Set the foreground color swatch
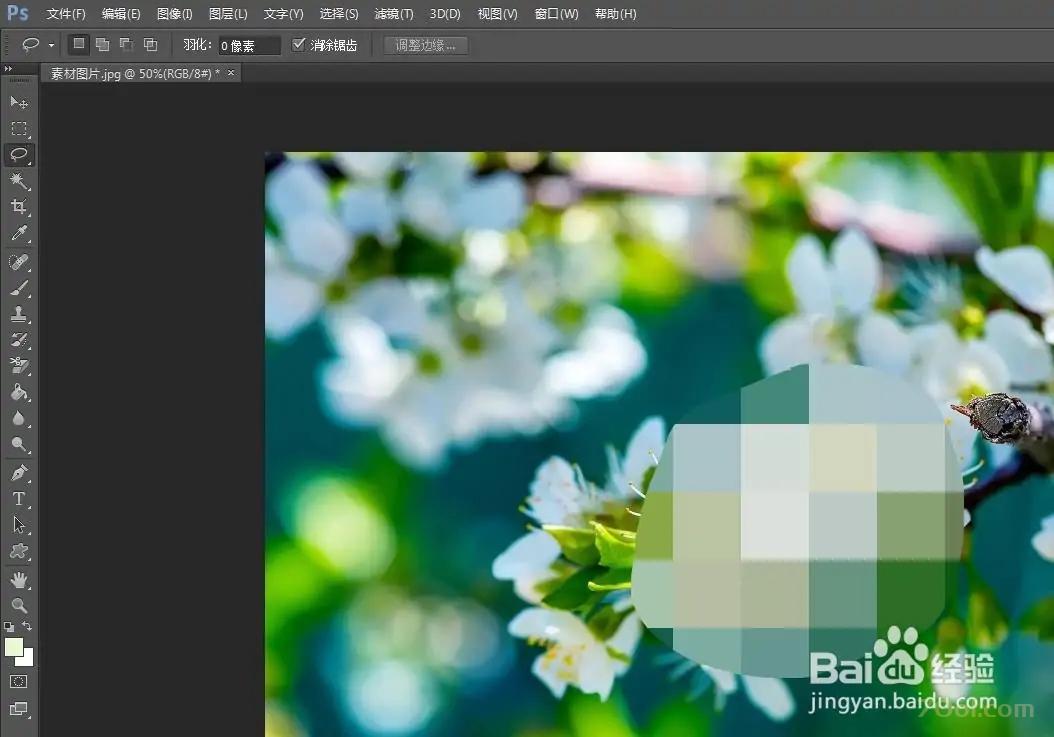The image size is (1054, 737). pos(13,646)
